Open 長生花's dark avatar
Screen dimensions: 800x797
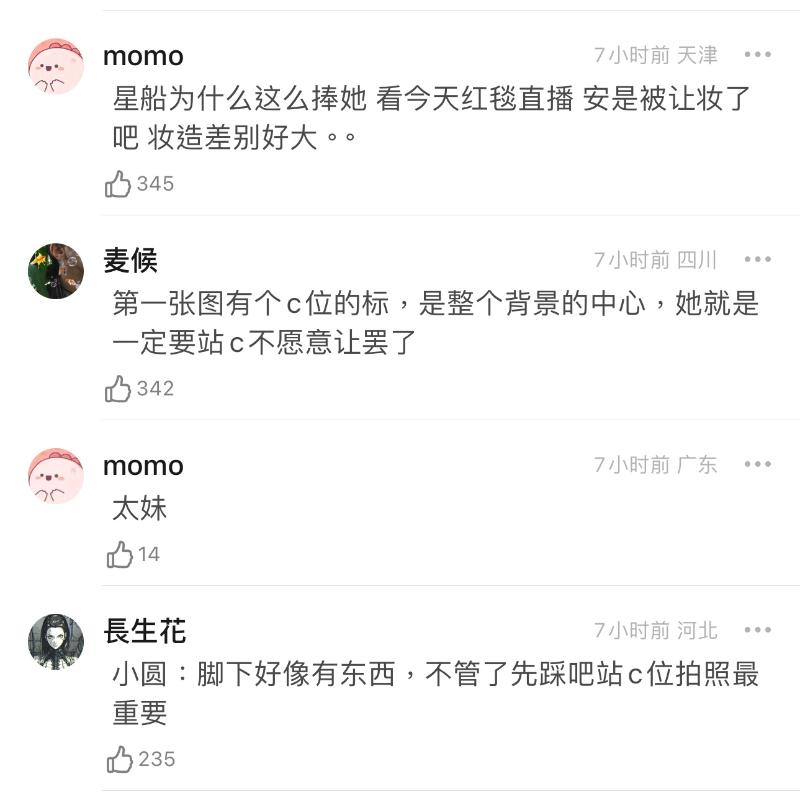[x=55, y=642]
